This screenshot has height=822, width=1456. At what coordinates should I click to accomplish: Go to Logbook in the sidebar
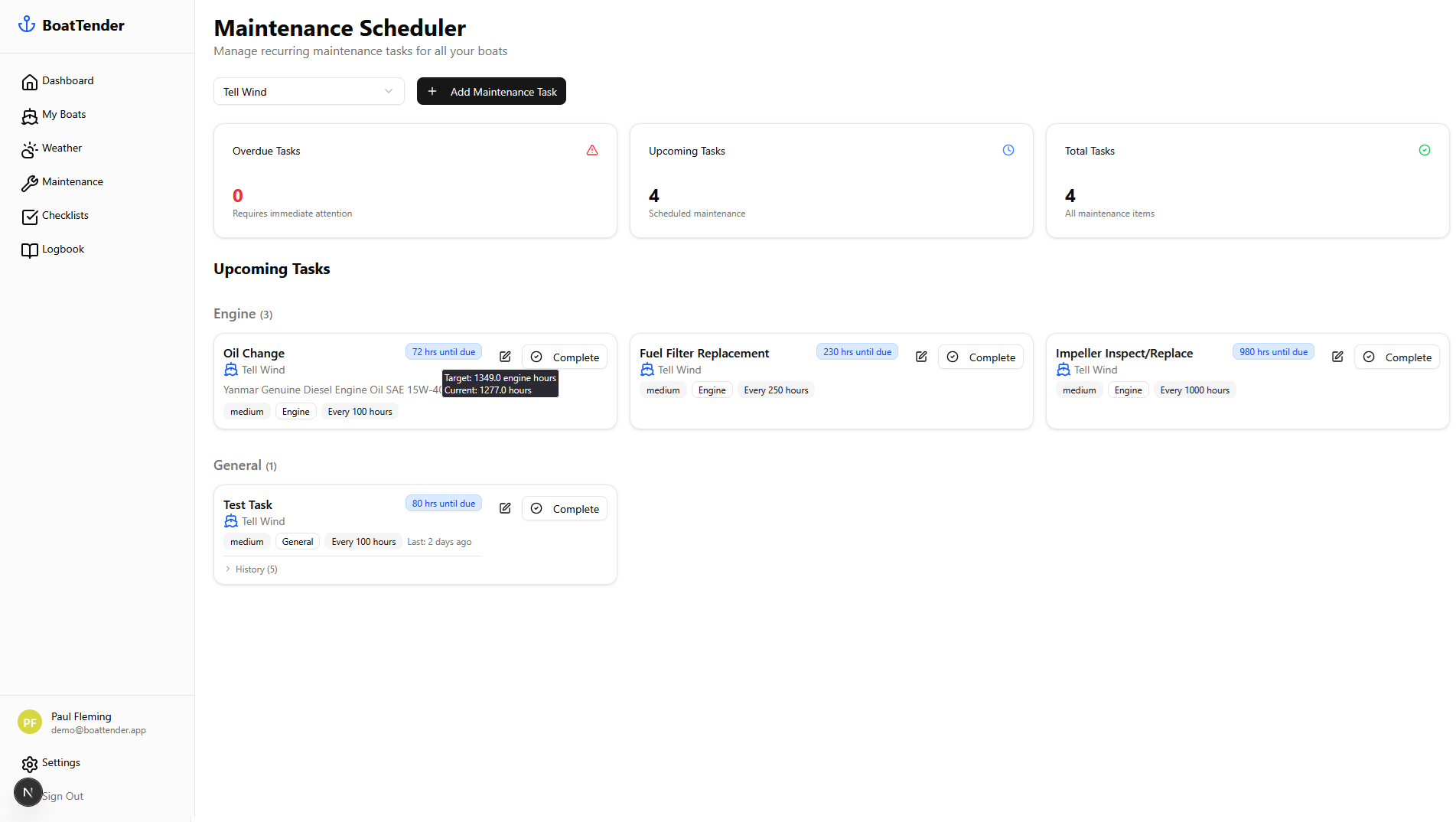coord(63,250)
